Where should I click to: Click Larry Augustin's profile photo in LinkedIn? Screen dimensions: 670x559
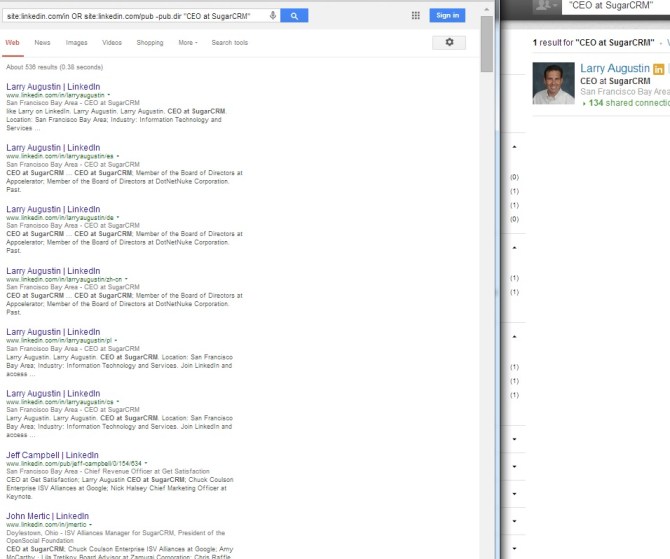pyautogui.click(x=553, y=83)
